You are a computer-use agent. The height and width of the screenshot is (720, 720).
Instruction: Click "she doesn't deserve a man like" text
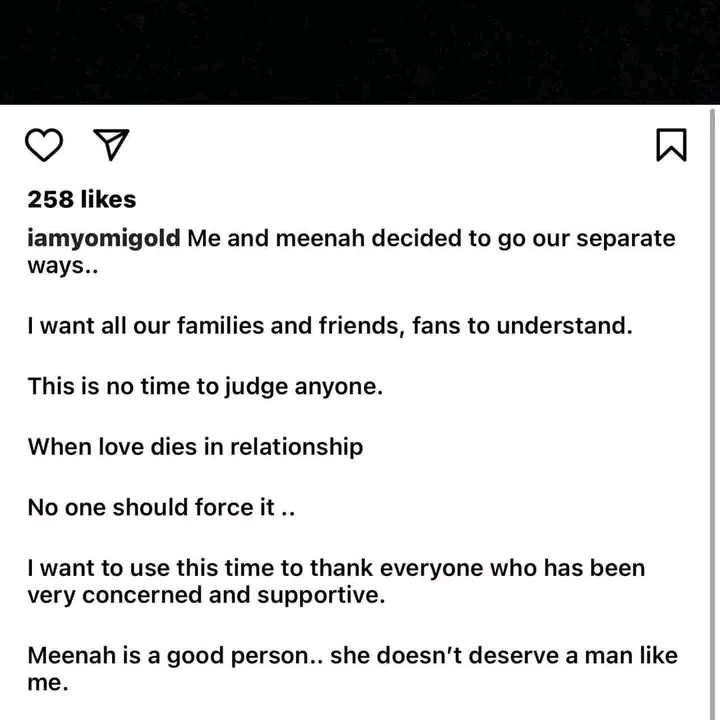tap(504, 656)
